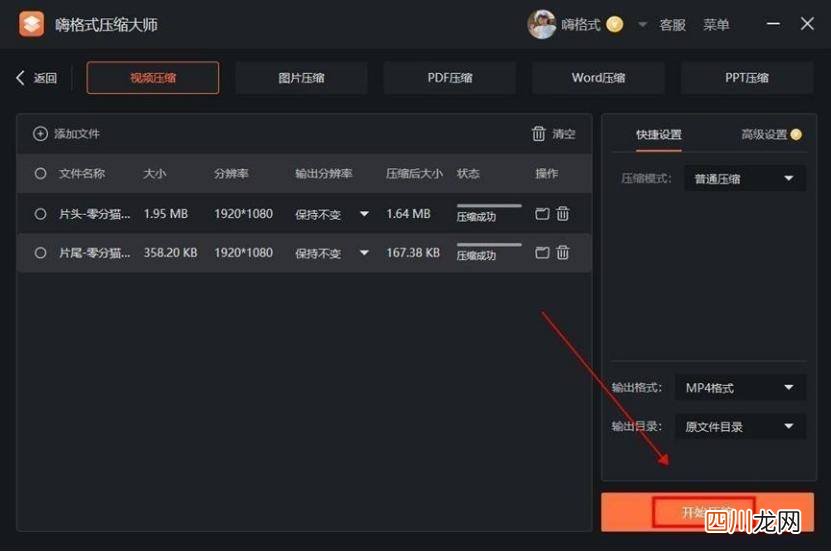Open output folder for 片头 file
The height and width of the screenshot is (552, 831).
tap(542, 214)
